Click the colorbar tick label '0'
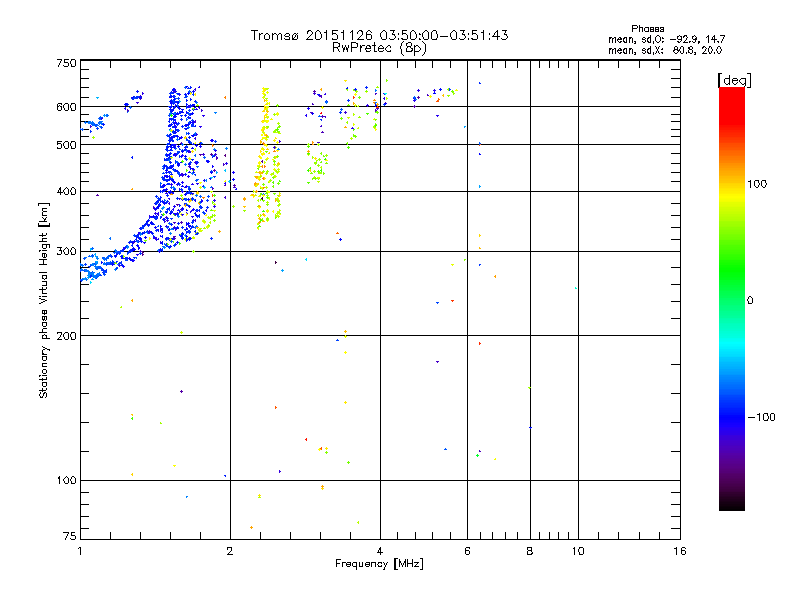Image resolution: width=800 pixels, height=600 pixels. (x=749, y=301)
